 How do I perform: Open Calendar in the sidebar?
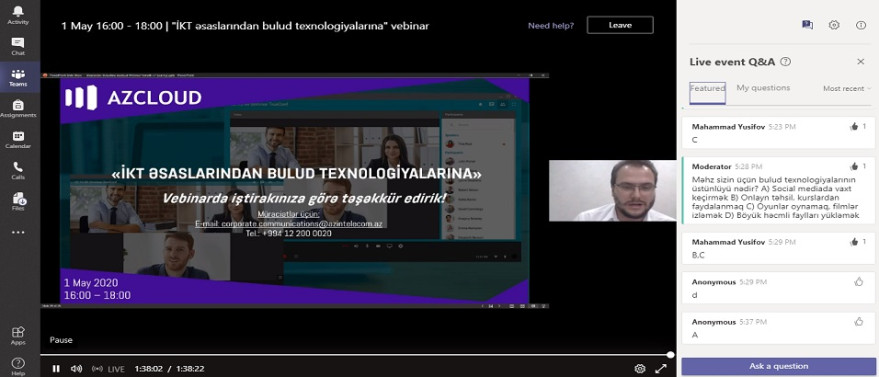tap(18, 139)
